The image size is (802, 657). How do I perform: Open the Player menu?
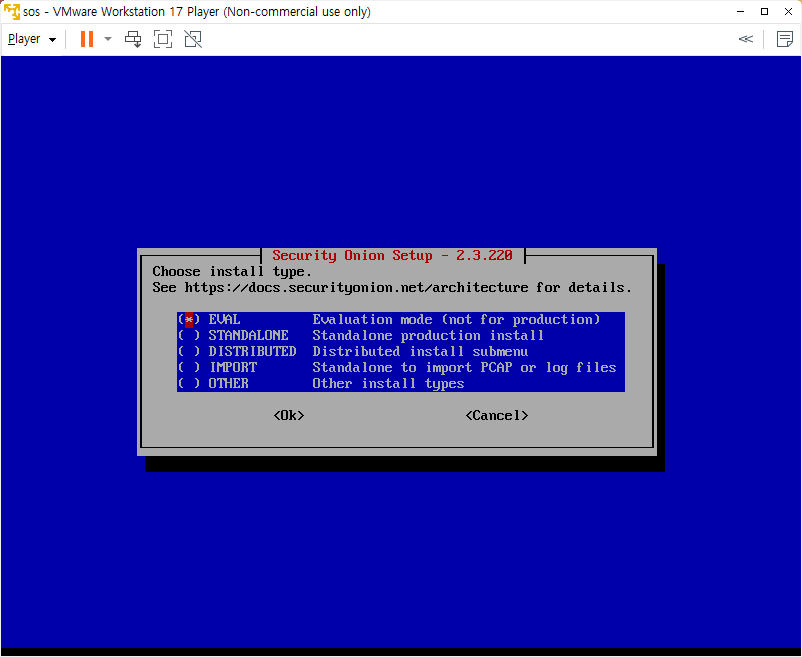click(32, 39)
